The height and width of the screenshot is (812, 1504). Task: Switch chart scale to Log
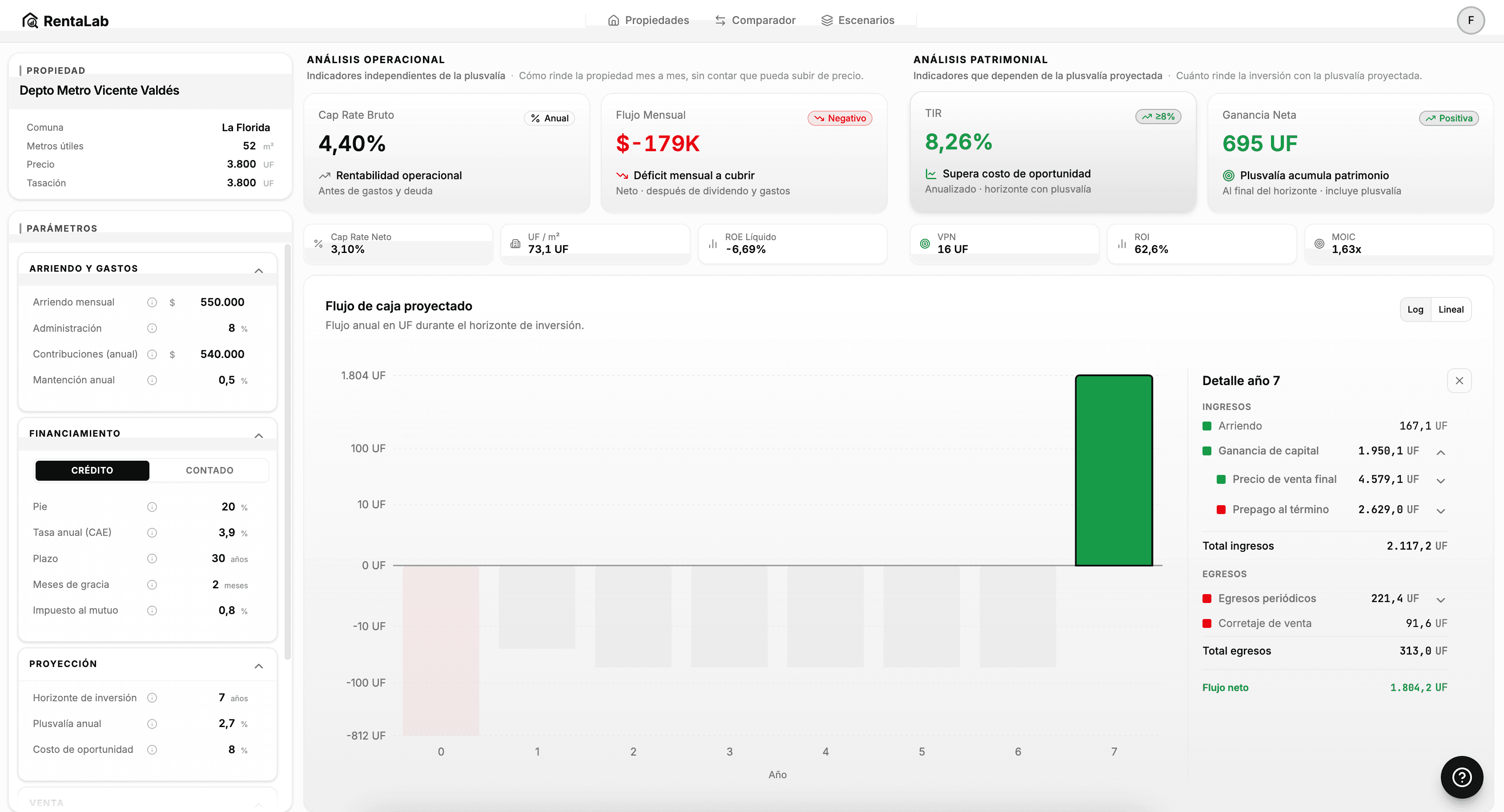coord(1415,310)
